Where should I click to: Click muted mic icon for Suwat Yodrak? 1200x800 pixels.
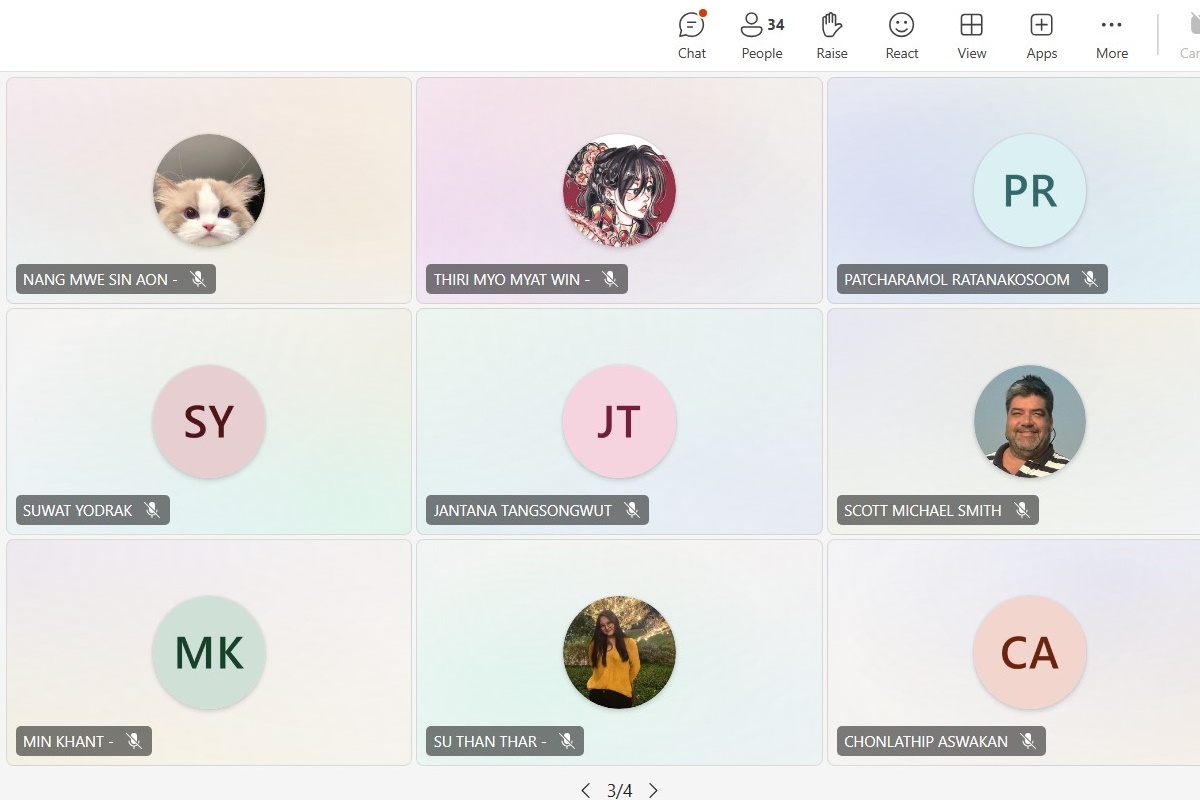[152, 510]
